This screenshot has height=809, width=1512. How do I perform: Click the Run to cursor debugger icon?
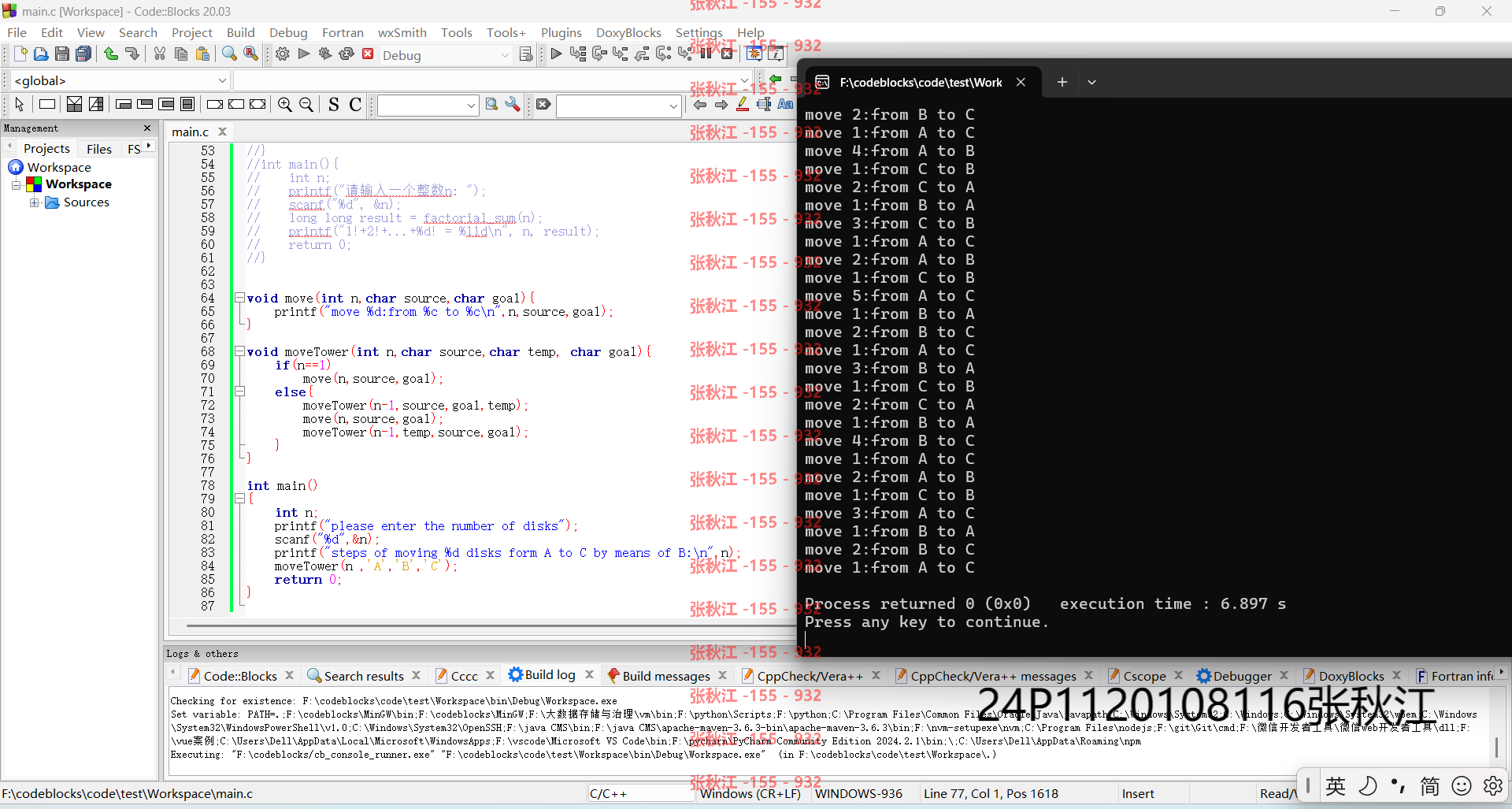tap(578, 54)
